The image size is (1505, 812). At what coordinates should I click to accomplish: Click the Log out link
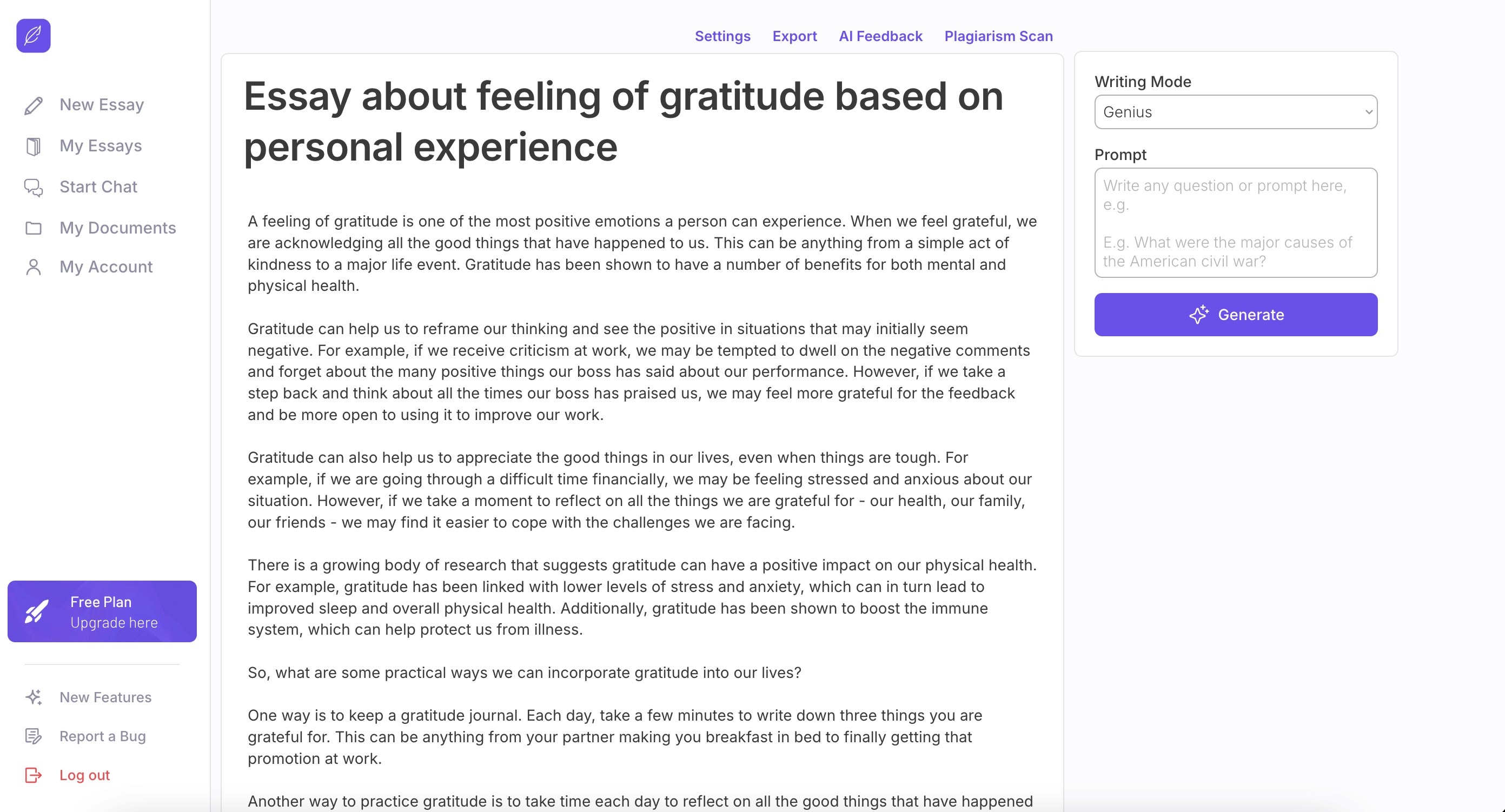click(x=85, y=775)
